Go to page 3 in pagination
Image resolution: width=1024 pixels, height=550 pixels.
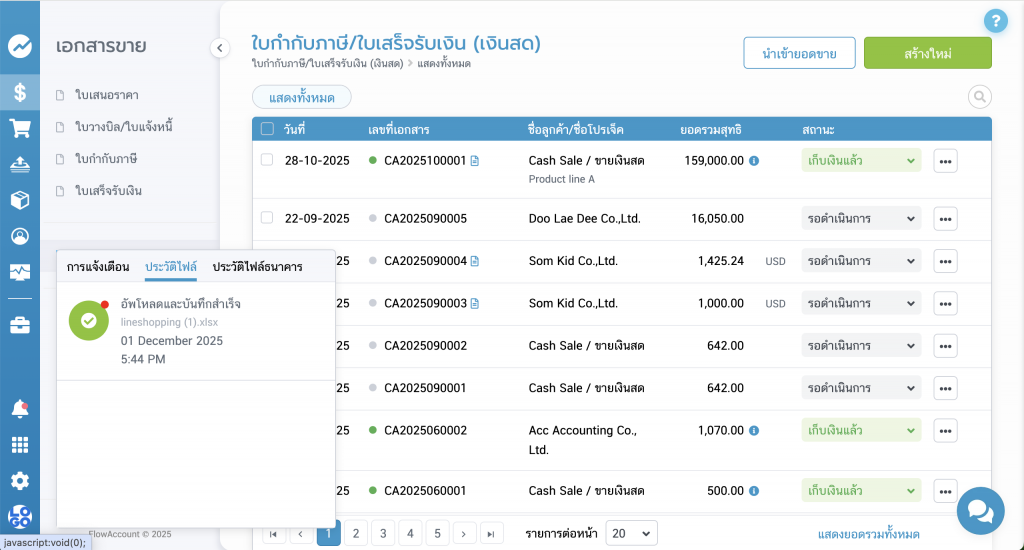pos(383,534)
